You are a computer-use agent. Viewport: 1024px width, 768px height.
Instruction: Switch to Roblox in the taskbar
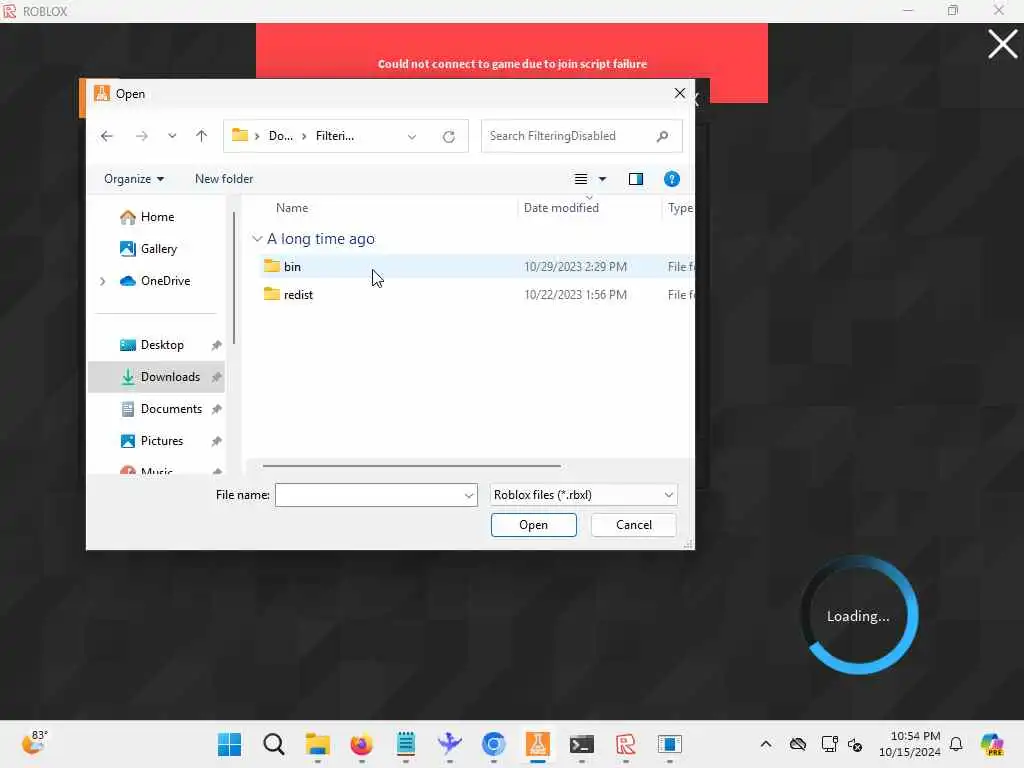(626, 744)
